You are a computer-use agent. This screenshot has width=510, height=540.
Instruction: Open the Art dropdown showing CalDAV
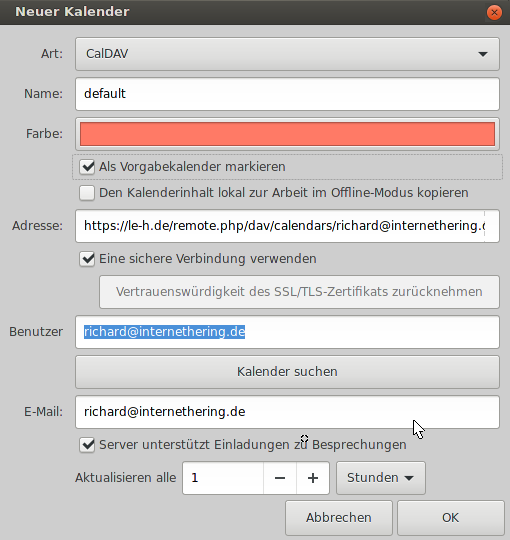[287, 54]
